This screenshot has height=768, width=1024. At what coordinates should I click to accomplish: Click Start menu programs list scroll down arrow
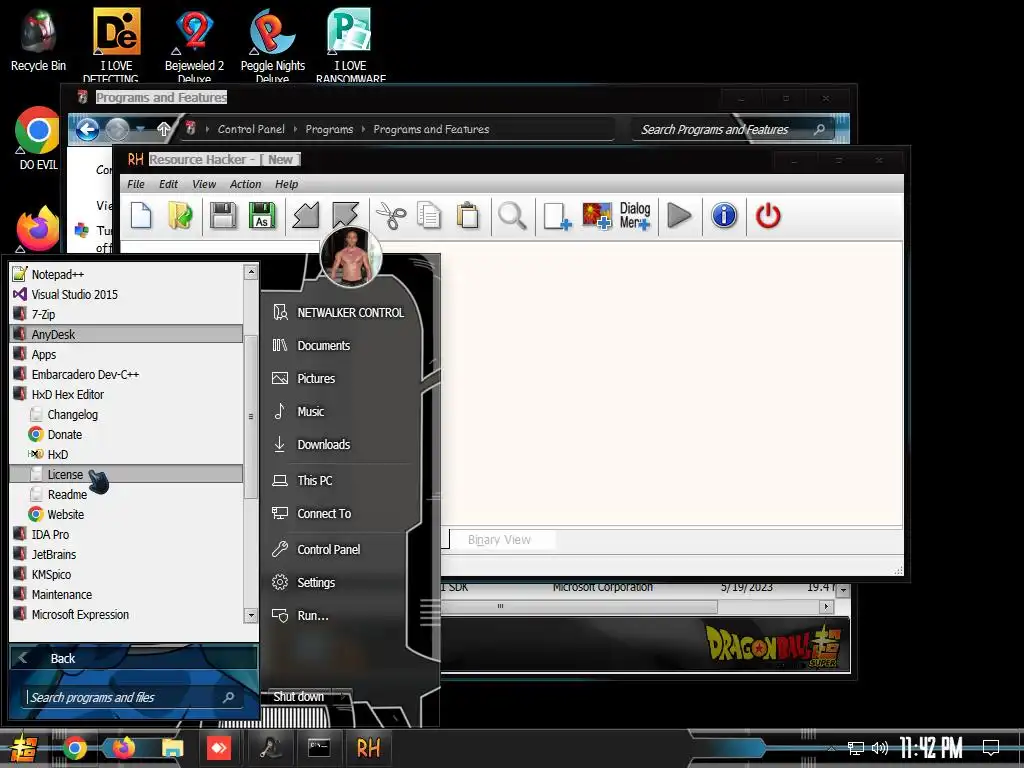tap(251, 615)
